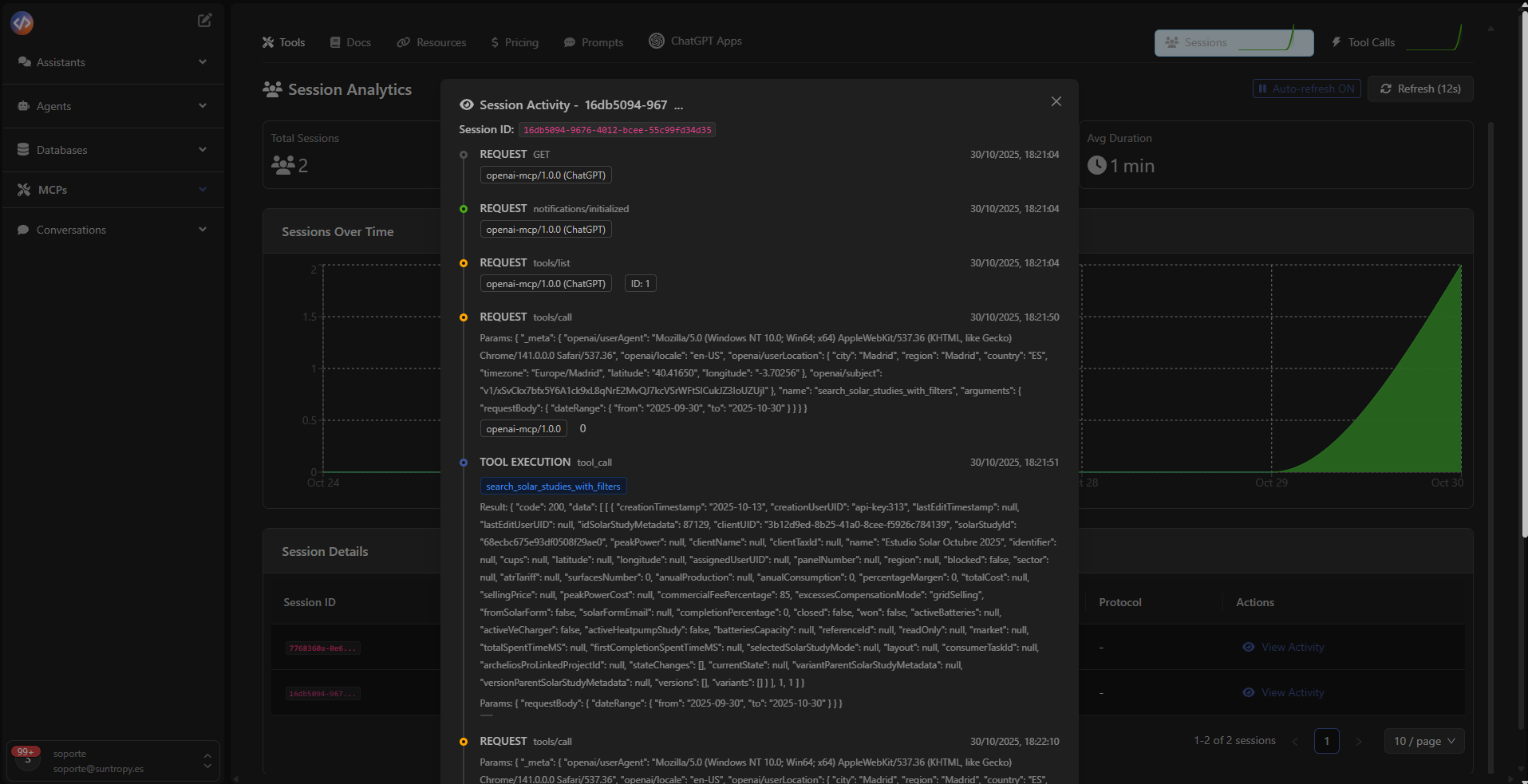
Task: Open the Tools tab
Action: click(284, 42)
